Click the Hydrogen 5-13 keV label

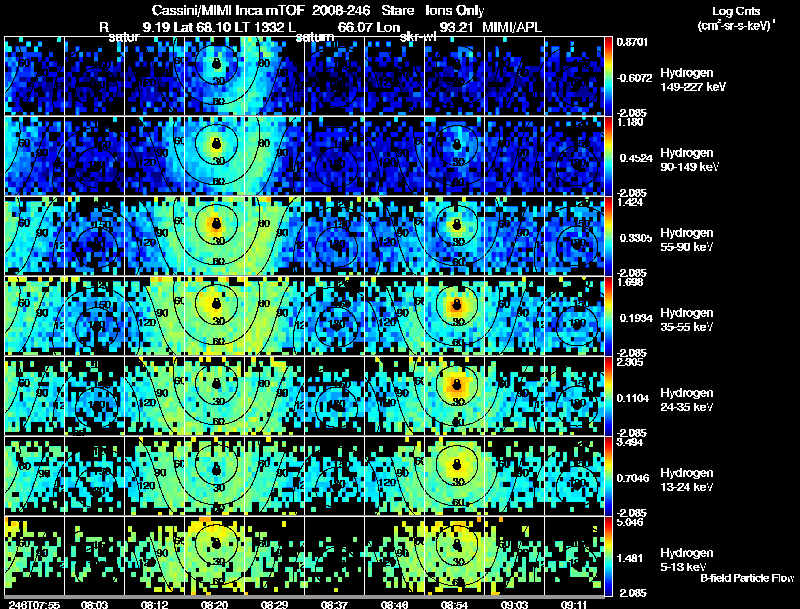[x=687, y=560]
